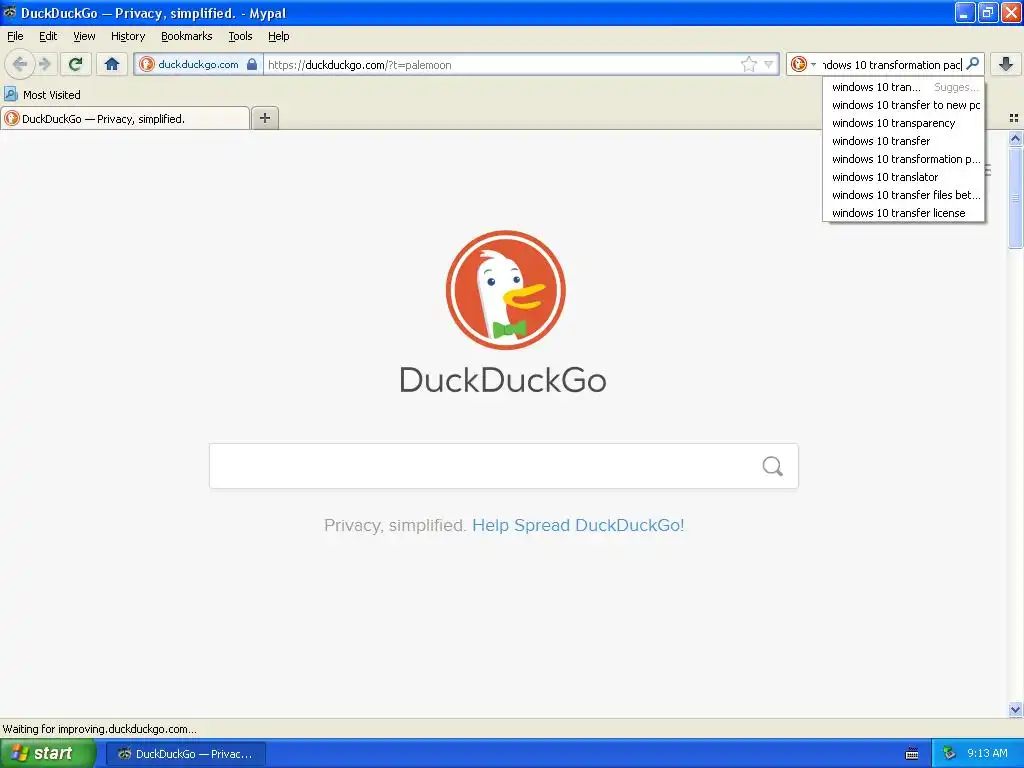
Task: Click the padlock security icon
Action: pos(252,64)
